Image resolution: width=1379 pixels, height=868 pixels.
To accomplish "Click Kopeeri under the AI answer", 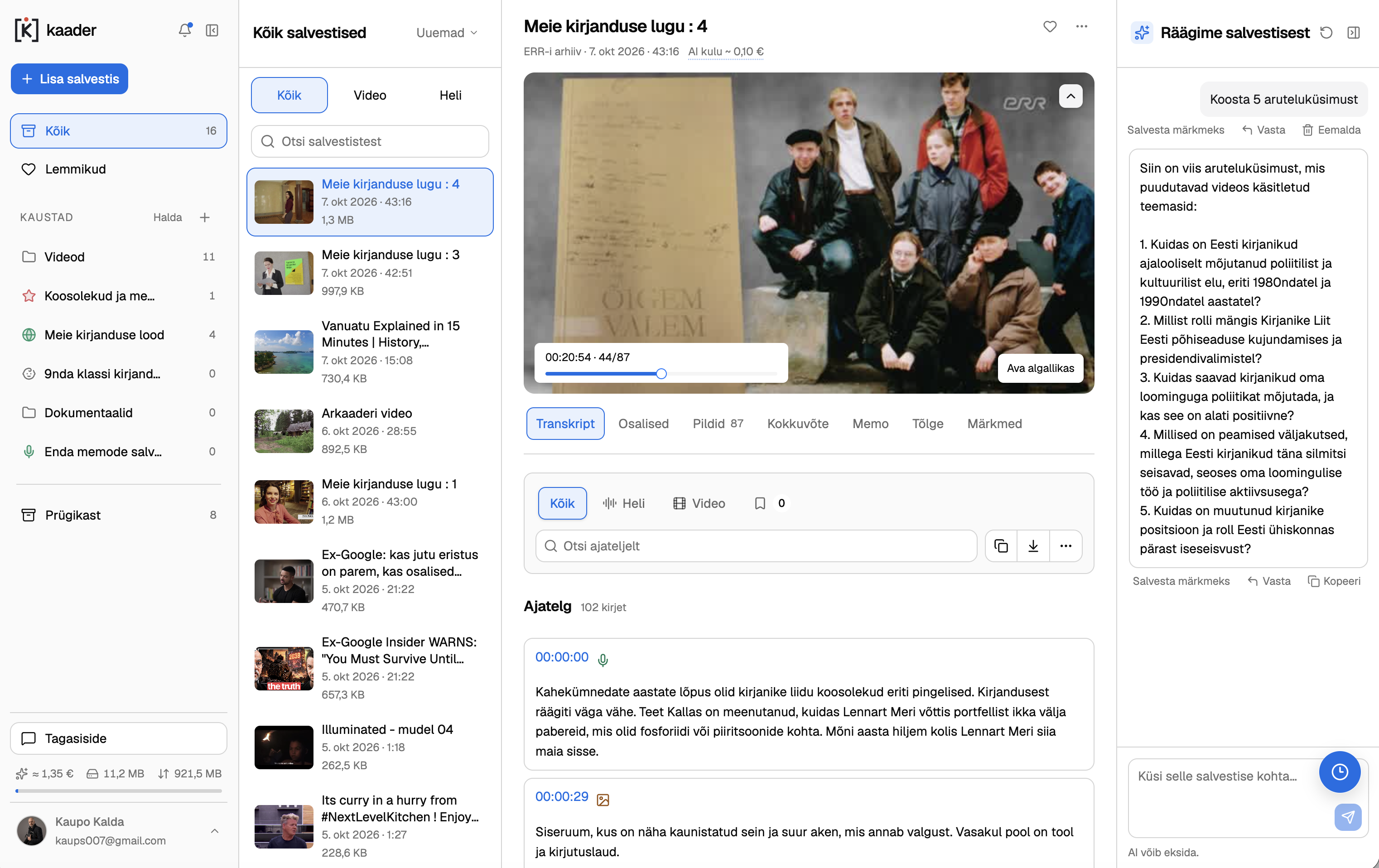I will point(1334,581).
